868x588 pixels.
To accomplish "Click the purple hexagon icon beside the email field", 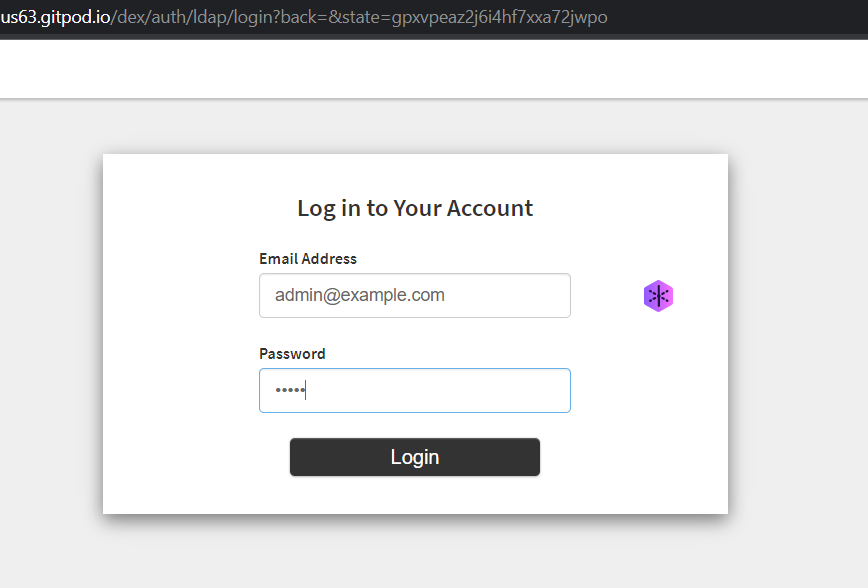I will click(658, 295).
